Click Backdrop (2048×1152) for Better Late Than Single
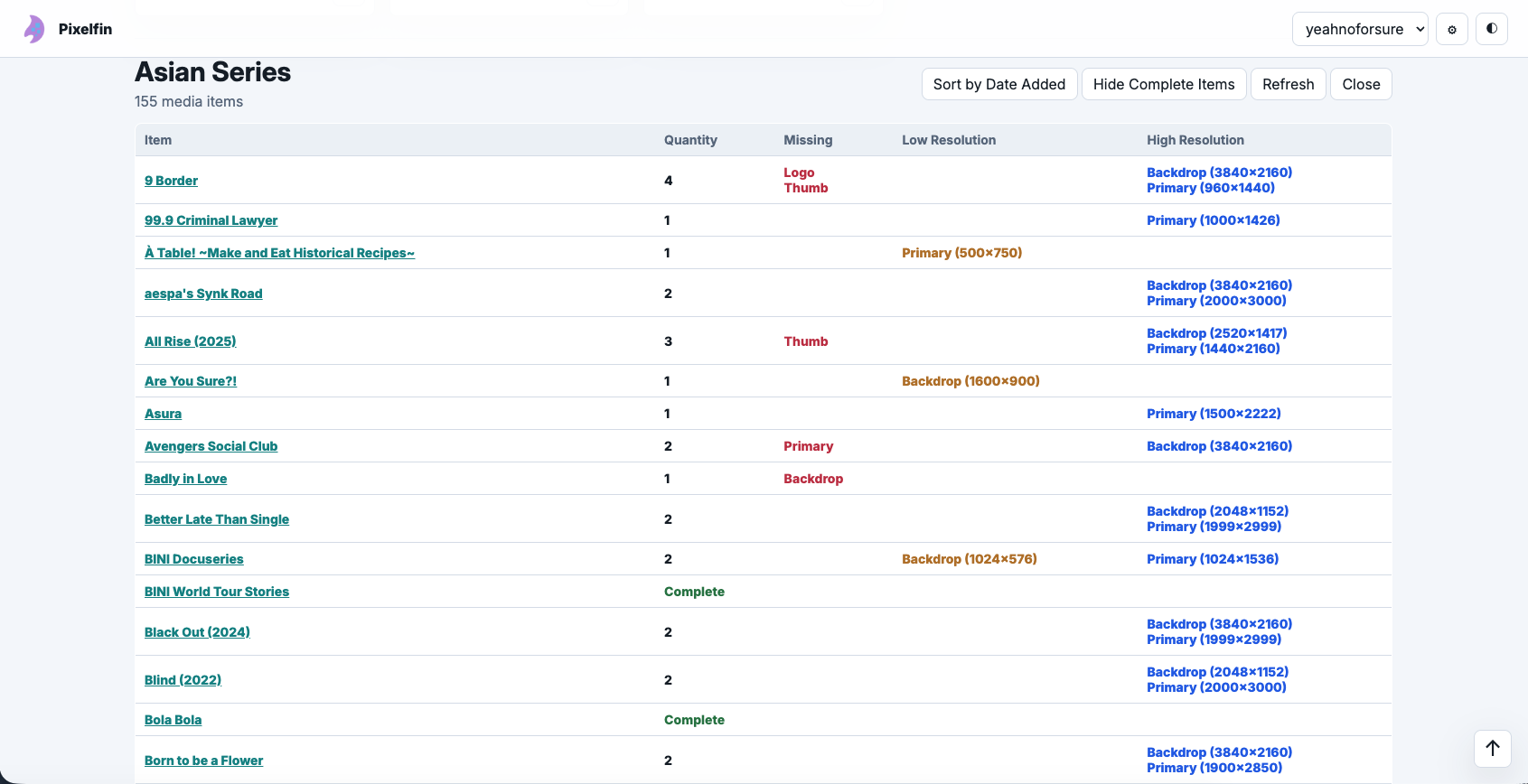The width and height of the screenshot is (1528, 784). (x=1218, y=511)
